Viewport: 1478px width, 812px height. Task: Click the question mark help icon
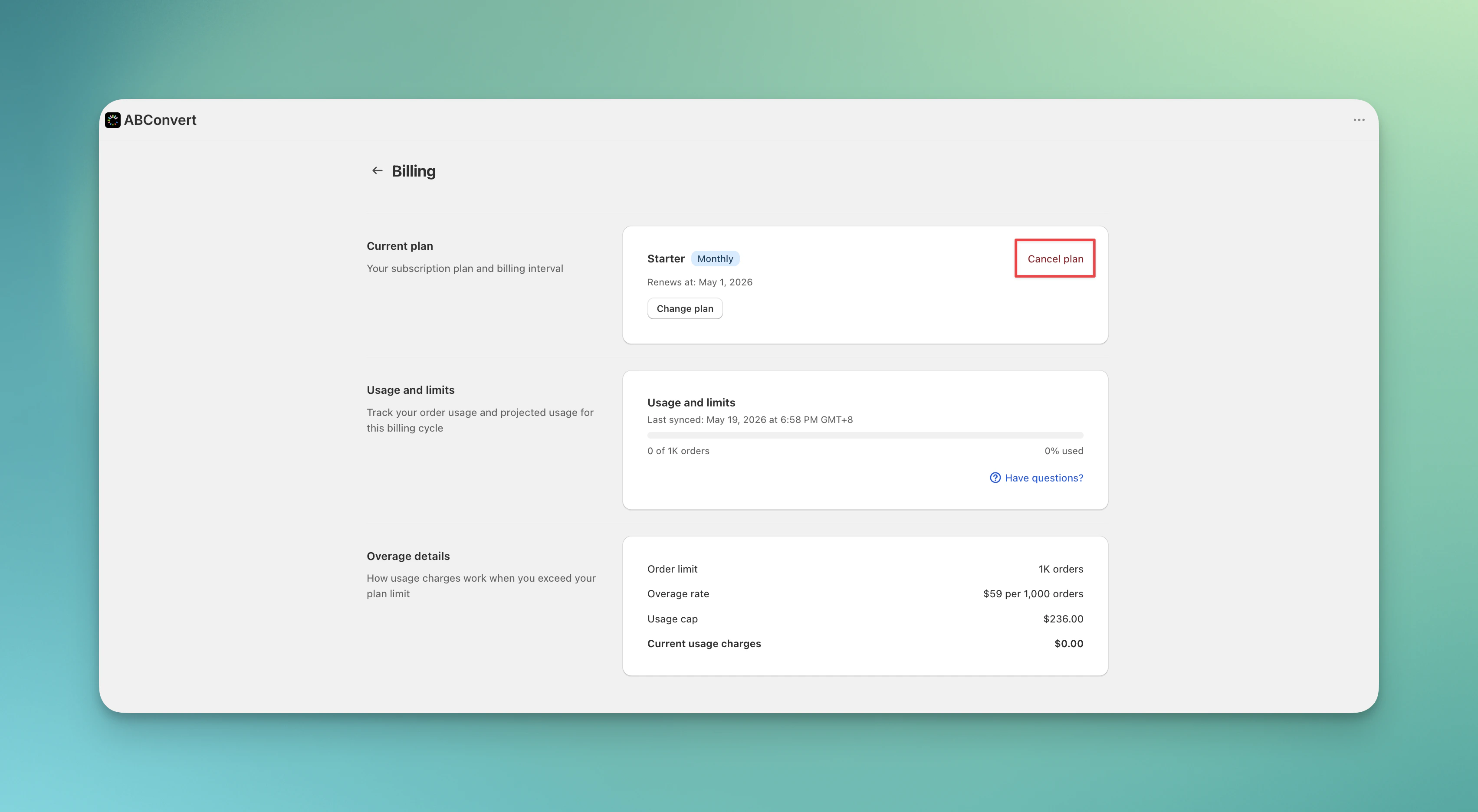click(995, 478)
